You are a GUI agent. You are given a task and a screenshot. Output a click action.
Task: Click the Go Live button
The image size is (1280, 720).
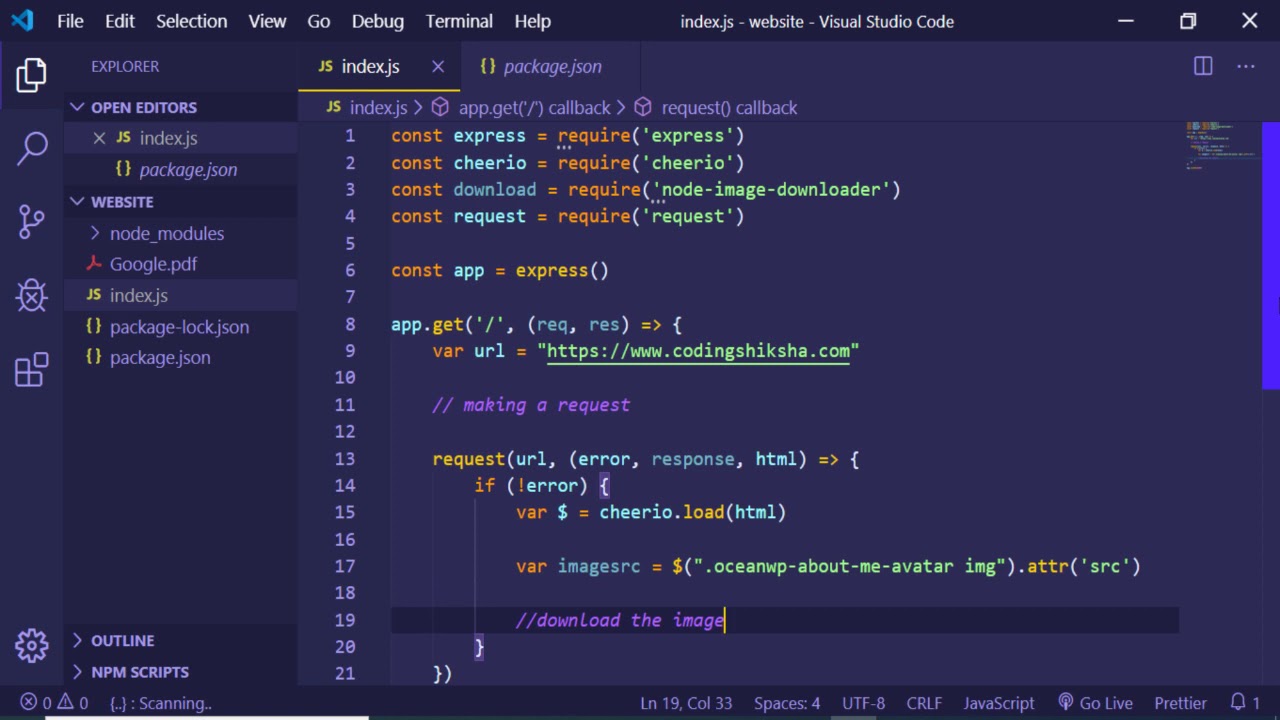pyautogui.click(x=1094, y=703)
